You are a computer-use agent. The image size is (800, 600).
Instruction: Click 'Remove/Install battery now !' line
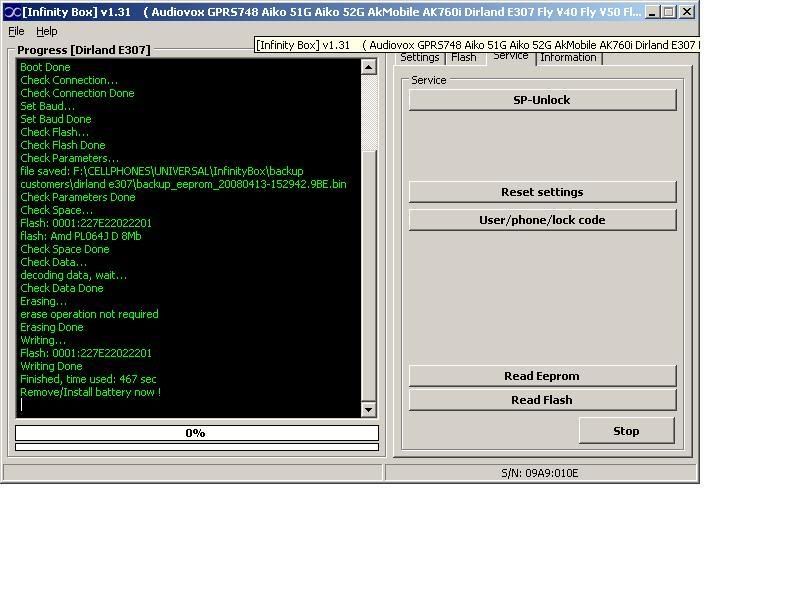[91, 392]
